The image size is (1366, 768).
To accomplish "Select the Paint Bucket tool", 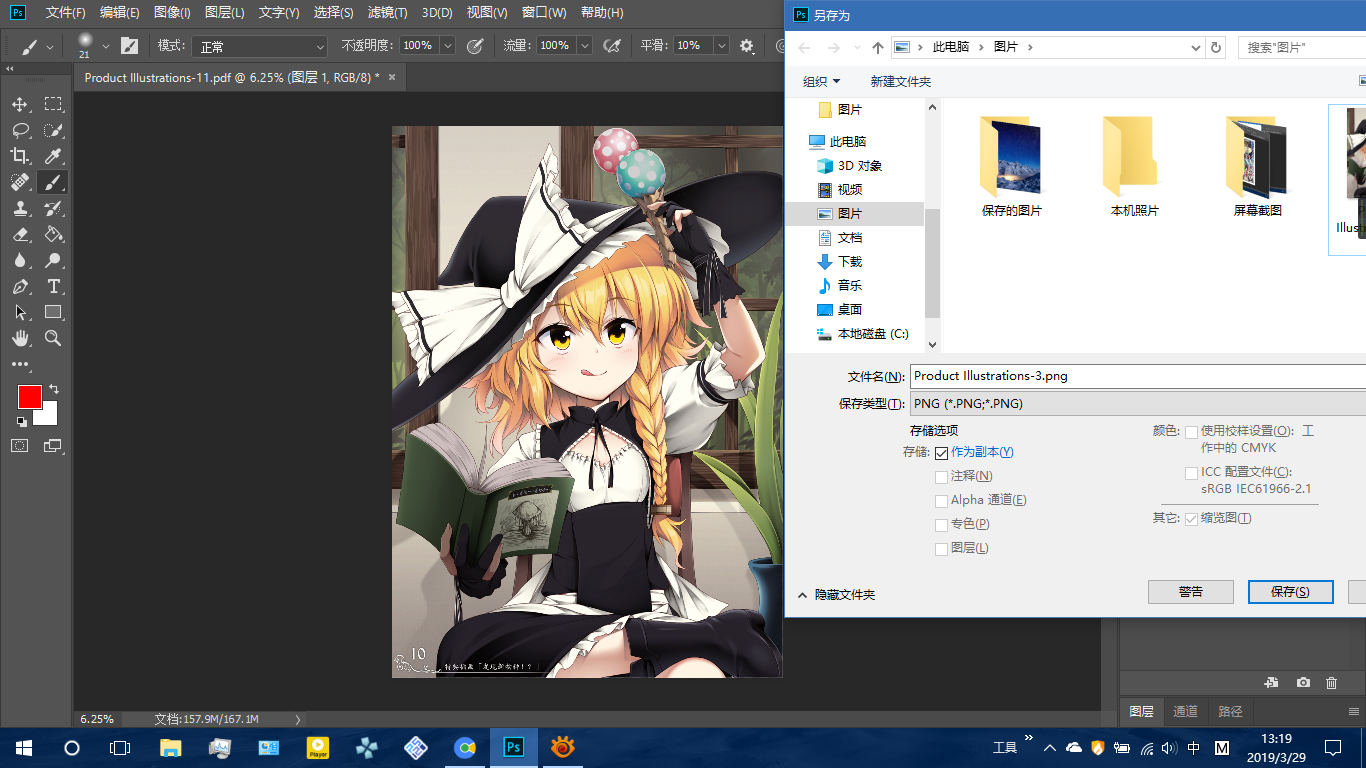I will [53, 234].
